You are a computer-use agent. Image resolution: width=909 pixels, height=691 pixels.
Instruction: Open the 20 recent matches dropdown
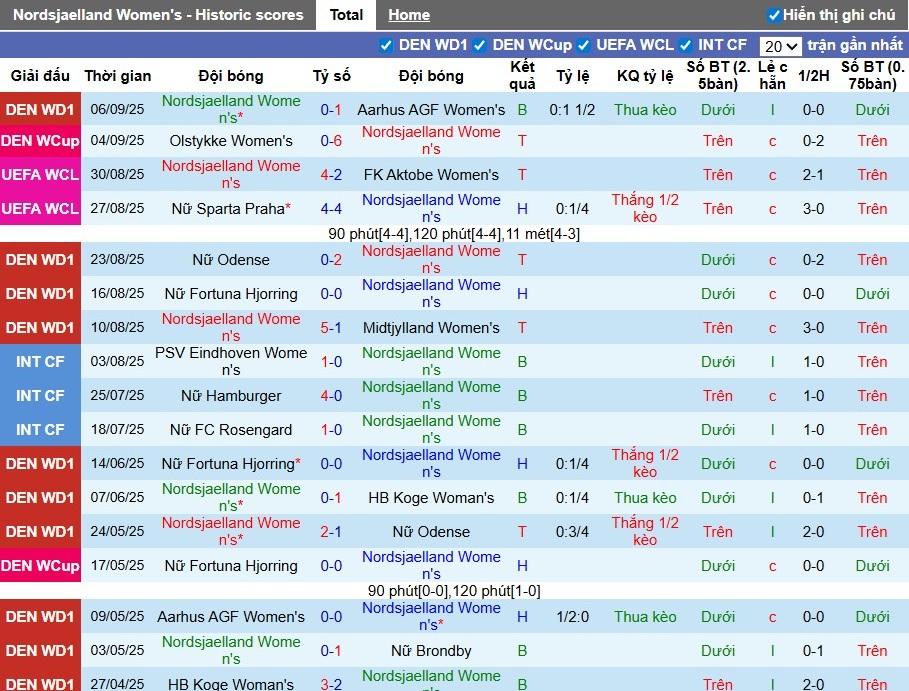[x=780, y=46]
